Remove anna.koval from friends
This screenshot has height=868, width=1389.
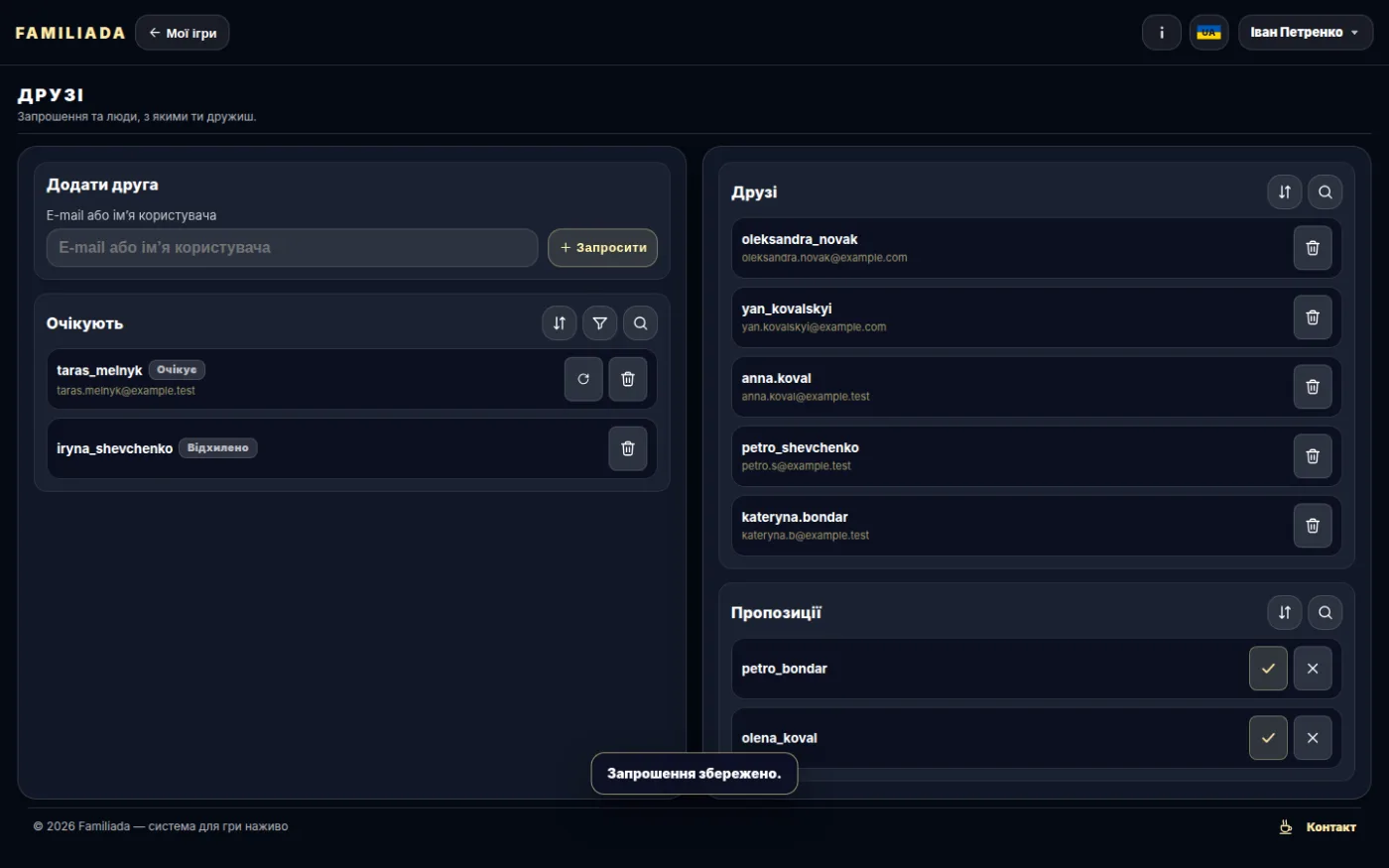[1313, 387]
